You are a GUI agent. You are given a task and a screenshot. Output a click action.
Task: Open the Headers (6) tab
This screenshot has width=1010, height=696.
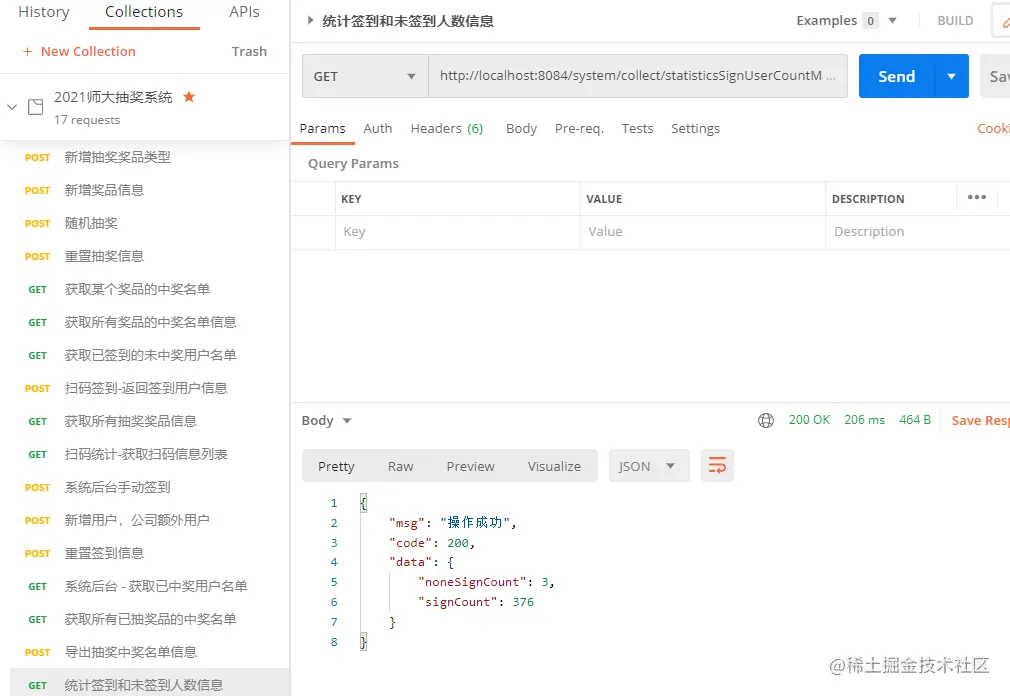(446, 128)
